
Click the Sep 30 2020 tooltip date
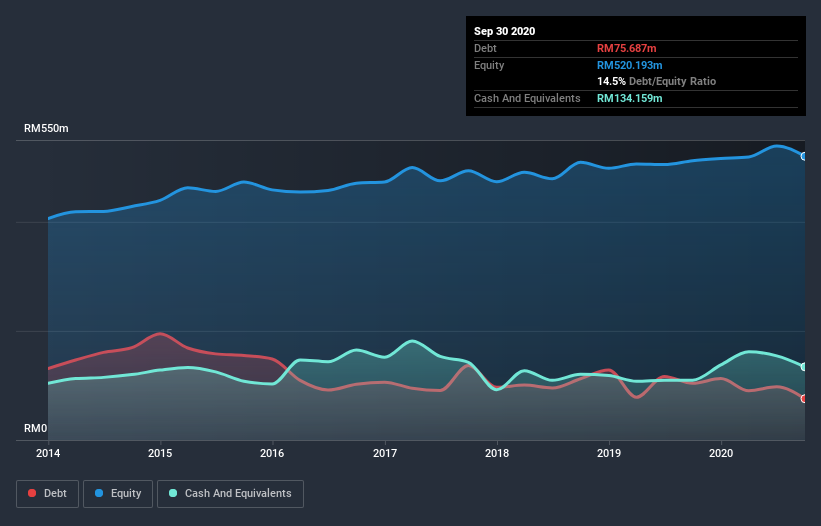(504, 31)
